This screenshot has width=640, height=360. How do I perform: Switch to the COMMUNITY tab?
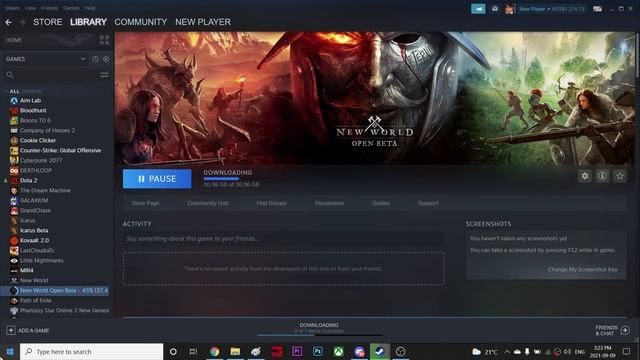141,22
